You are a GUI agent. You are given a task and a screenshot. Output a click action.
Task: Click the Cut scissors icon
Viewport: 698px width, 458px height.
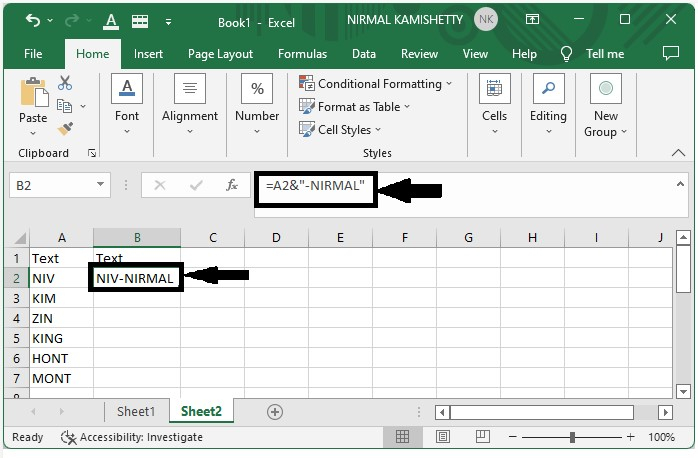point(65,84)
